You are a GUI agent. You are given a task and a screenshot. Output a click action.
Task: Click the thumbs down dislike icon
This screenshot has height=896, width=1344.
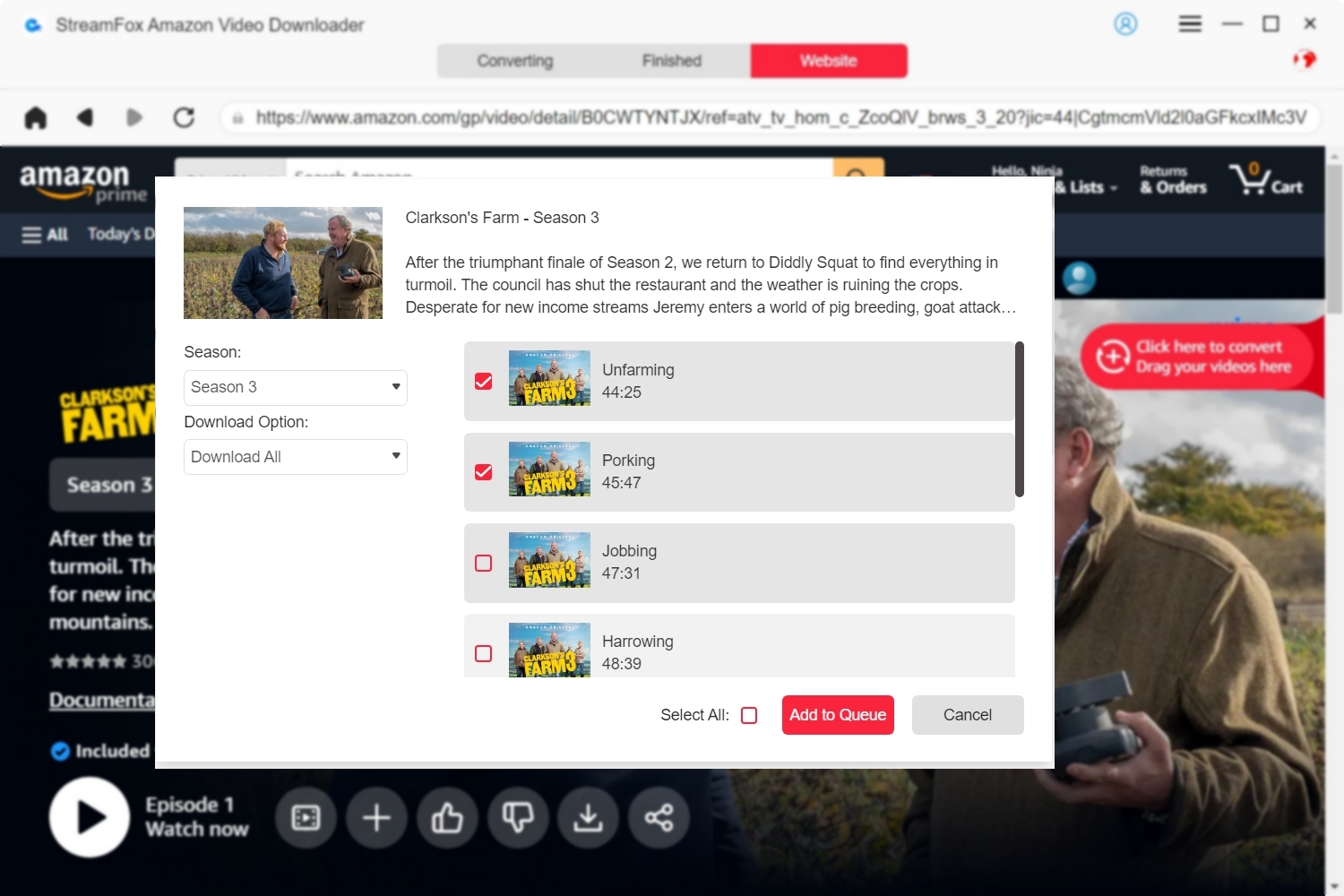click(x=518, y=817)
